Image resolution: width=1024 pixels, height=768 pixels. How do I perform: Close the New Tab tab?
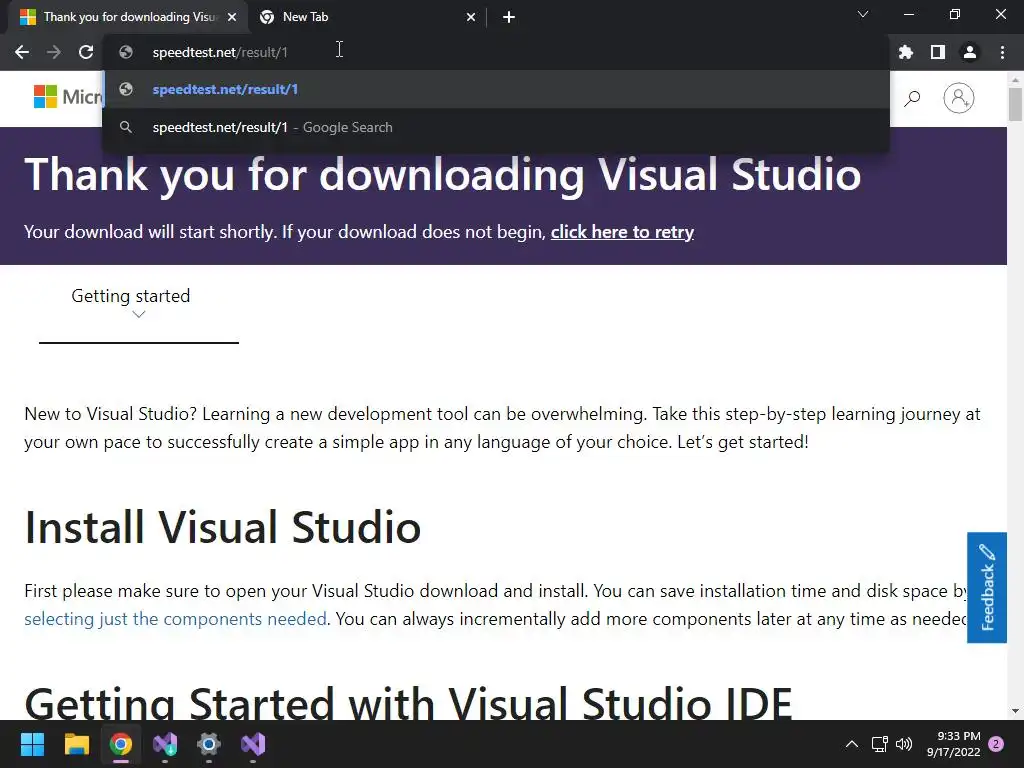[x=471, y=17]
